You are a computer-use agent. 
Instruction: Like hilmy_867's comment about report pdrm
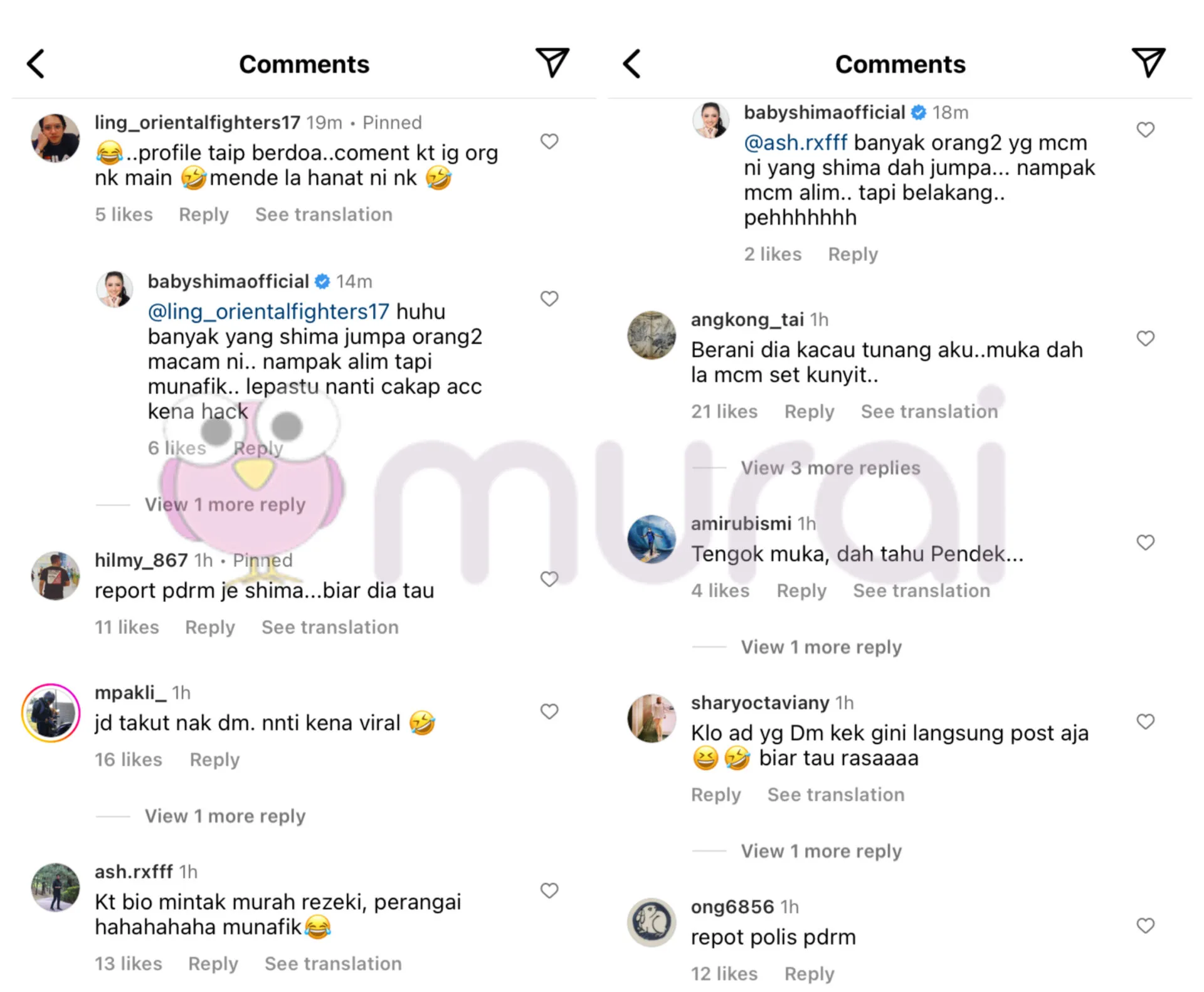pyautogui.click(x=549, y=579)
